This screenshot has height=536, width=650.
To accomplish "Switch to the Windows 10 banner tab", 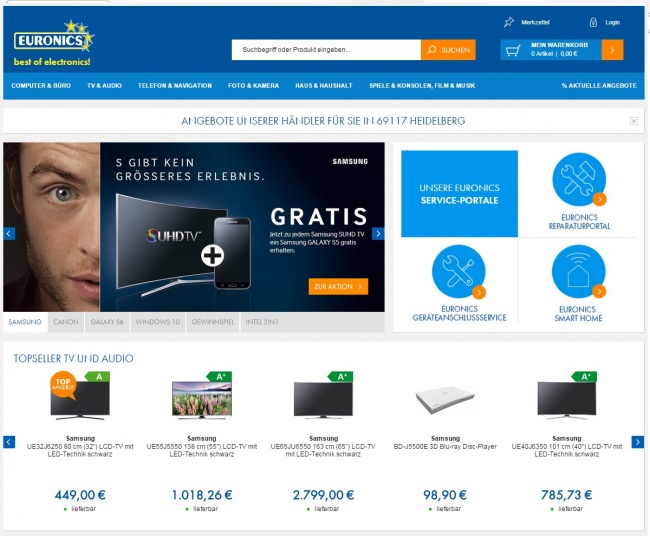I will (158, 322).
